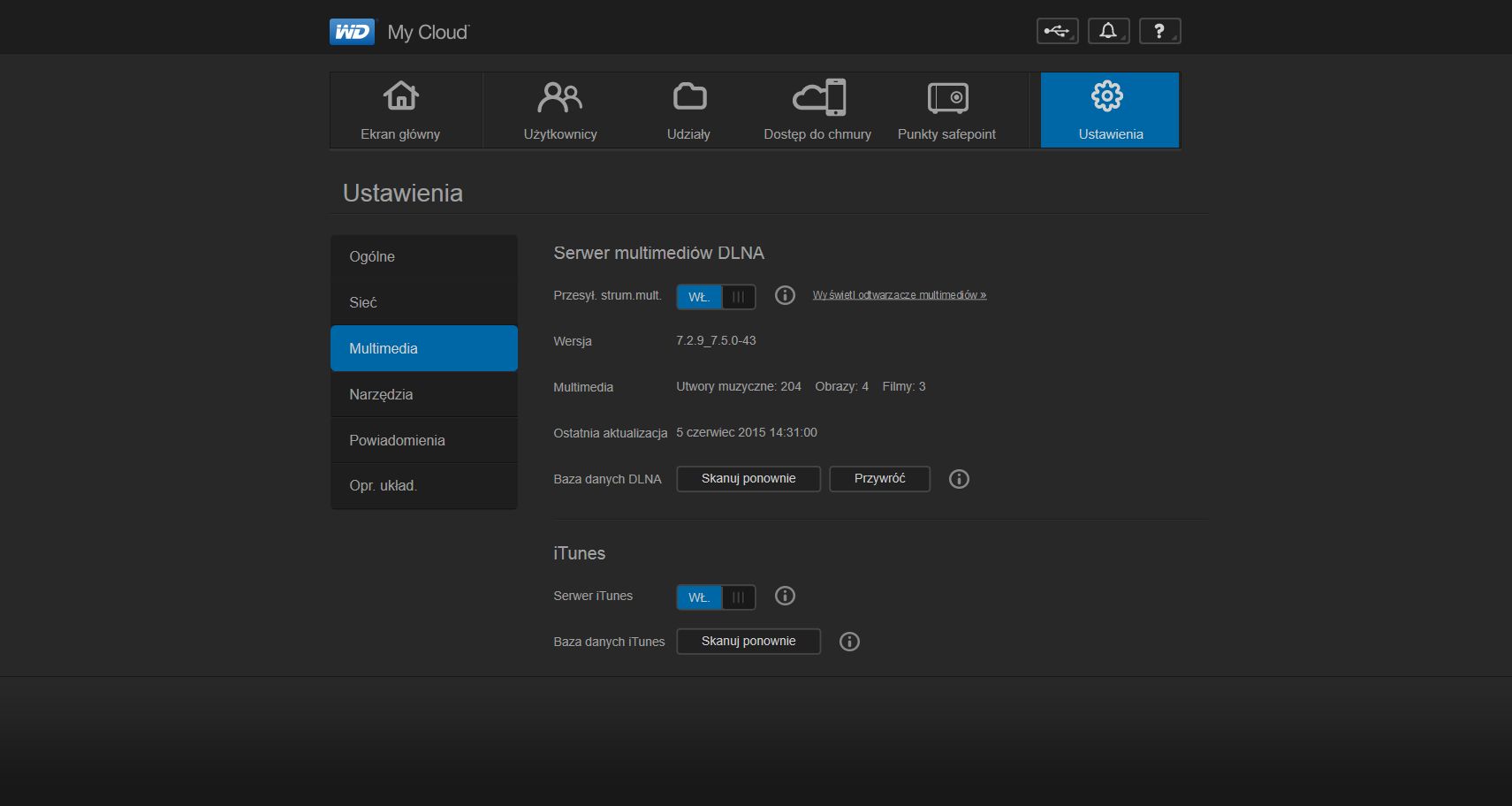
Task: Open the notifications bell icon
Action: click(1108, 31)
